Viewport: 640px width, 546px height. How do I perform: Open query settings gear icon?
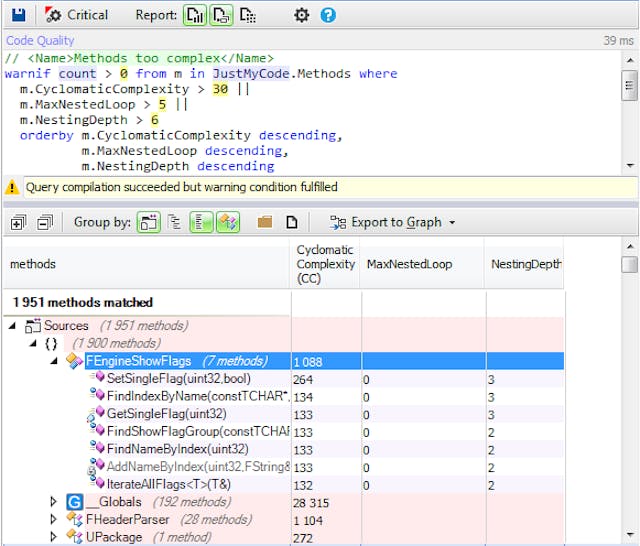(301, 15)
